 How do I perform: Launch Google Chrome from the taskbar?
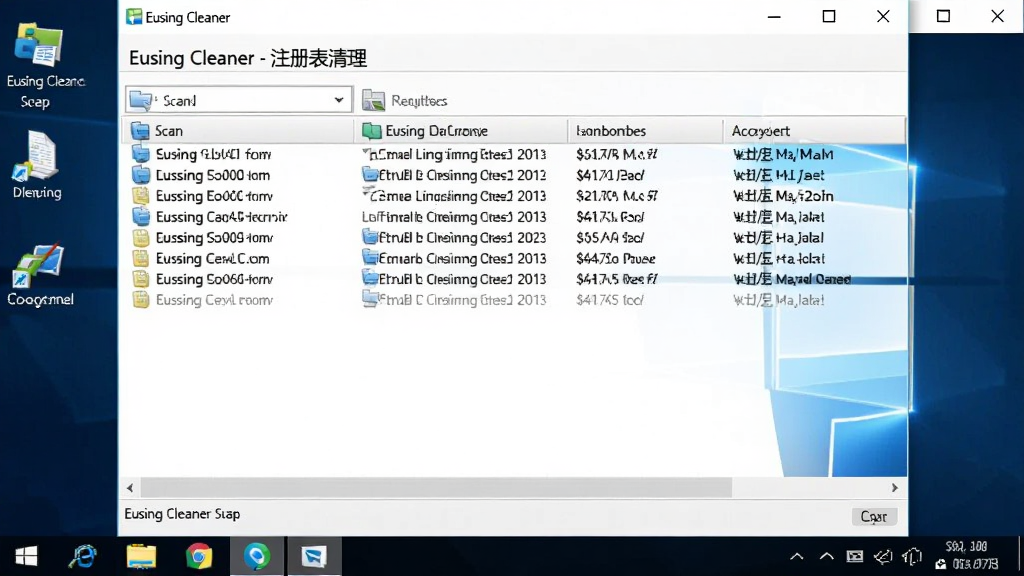[199, 556]
